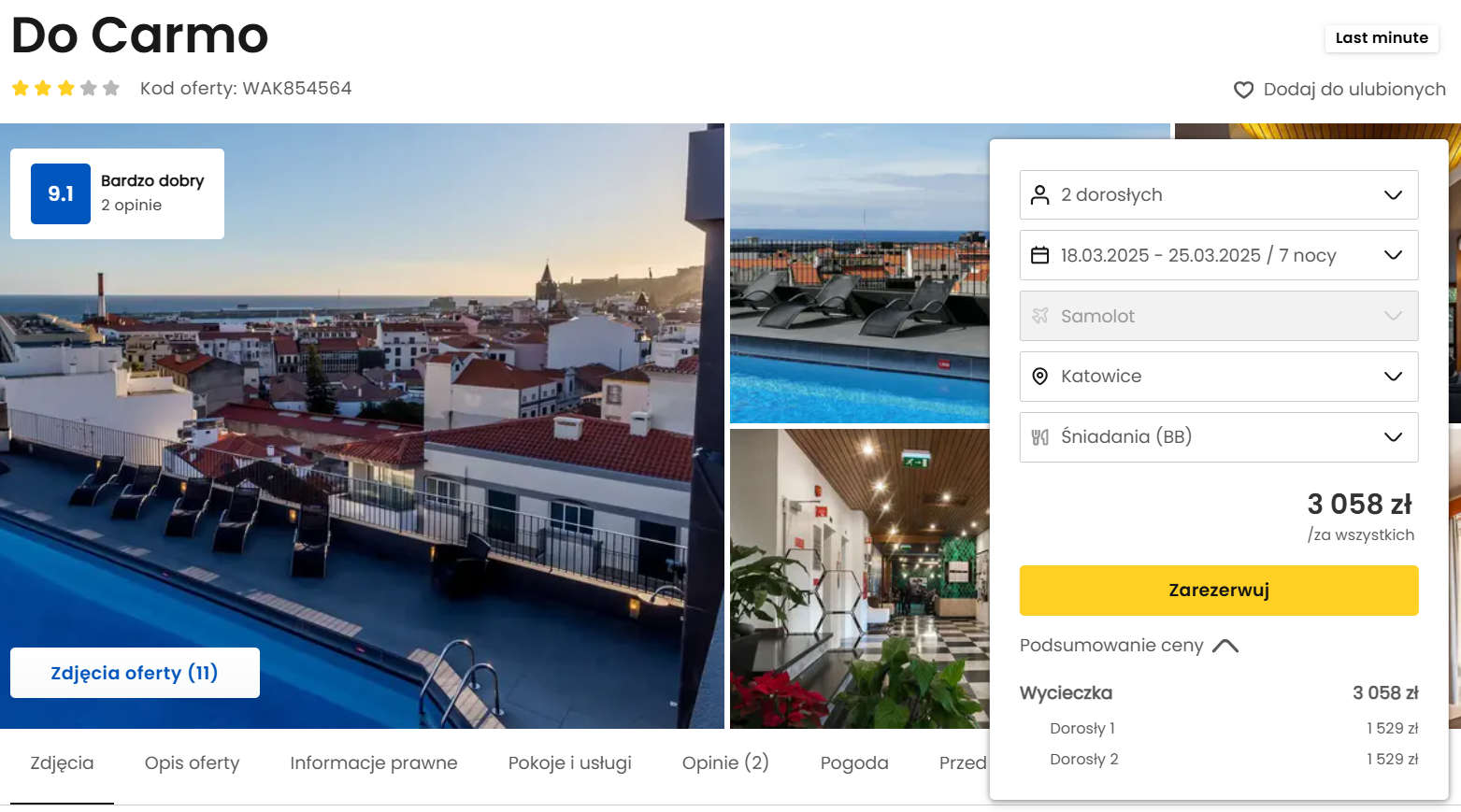
Task: Click the calendar icon in date field
Action: click(1039, 255)
